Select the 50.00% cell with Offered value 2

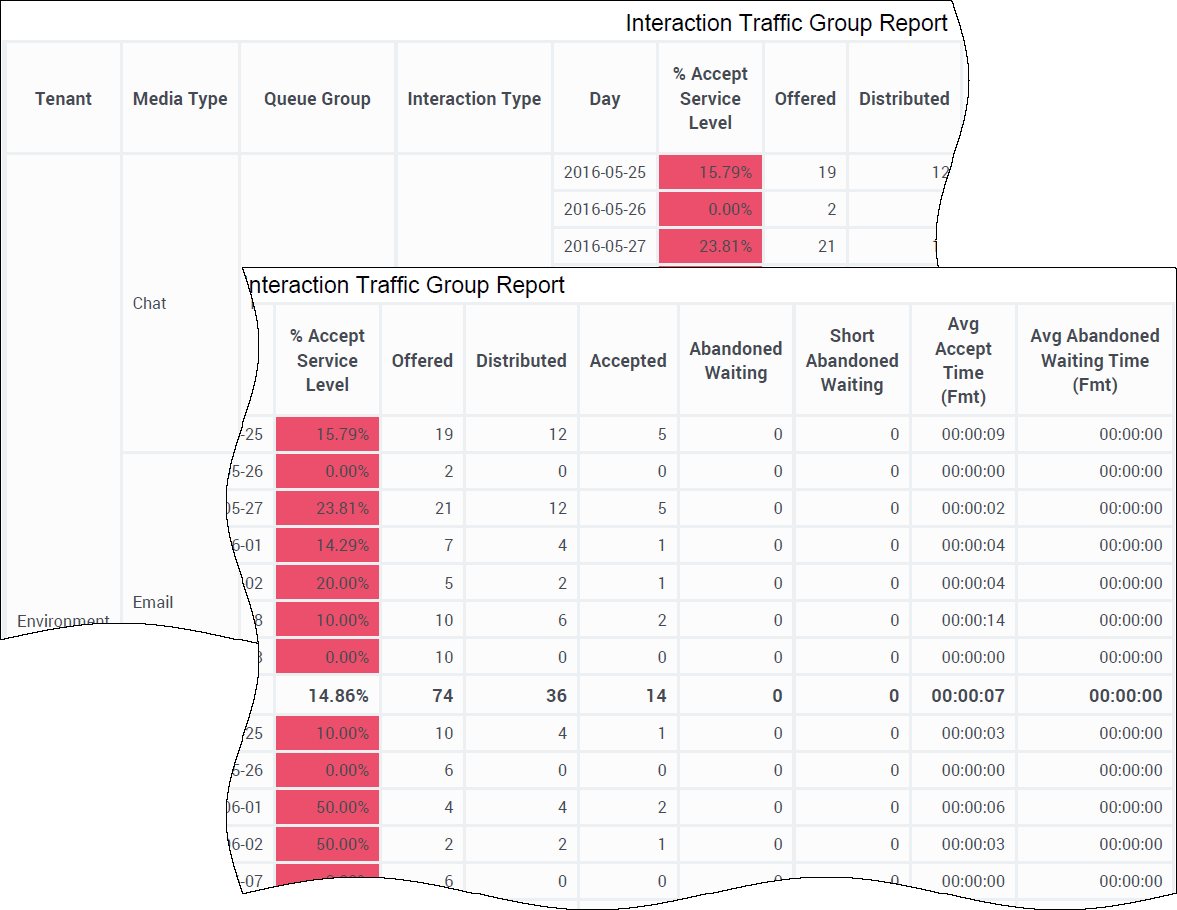click(327, 844)
